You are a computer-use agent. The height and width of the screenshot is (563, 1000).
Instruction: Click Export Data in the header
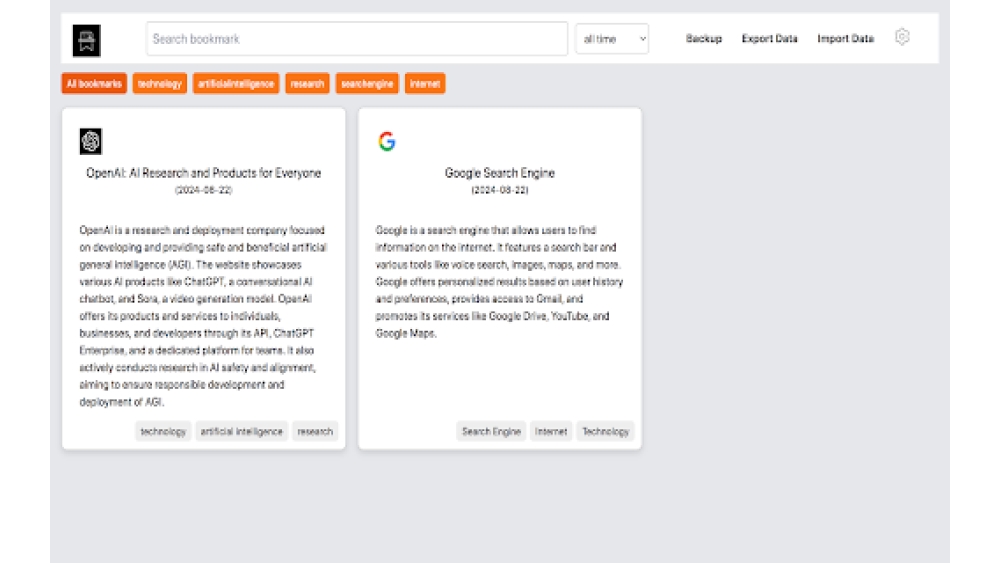point(769,39)
